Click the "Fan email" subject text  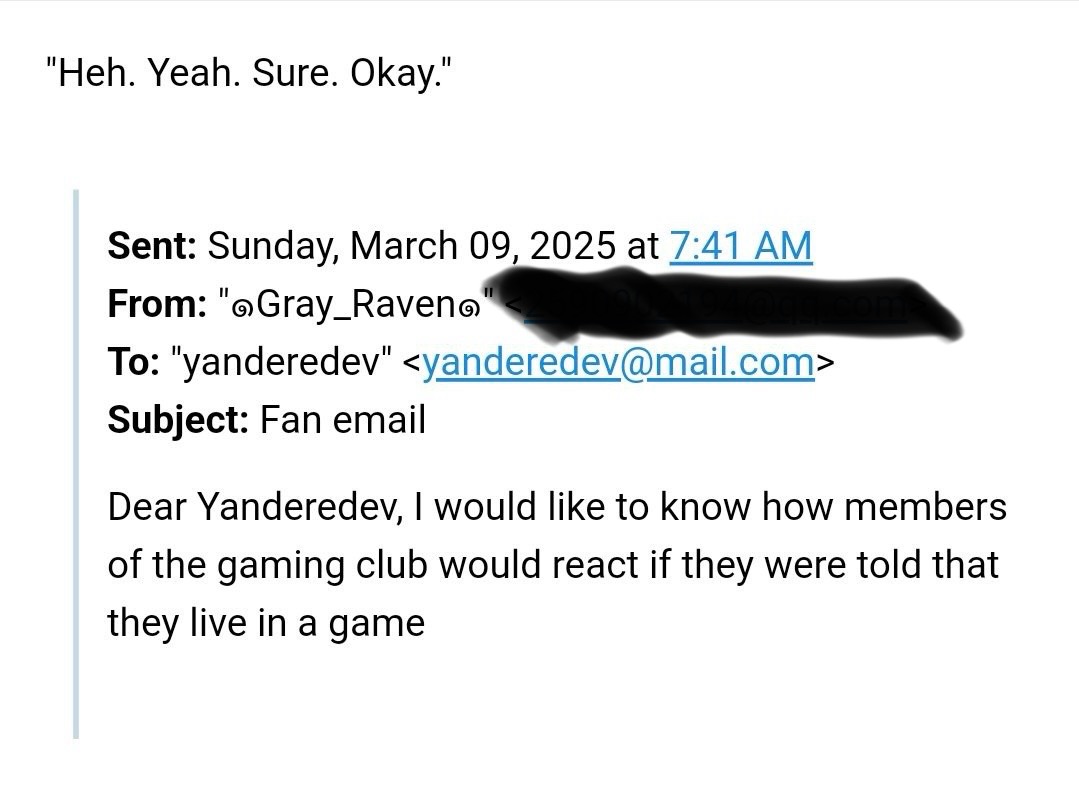[343, 420]
